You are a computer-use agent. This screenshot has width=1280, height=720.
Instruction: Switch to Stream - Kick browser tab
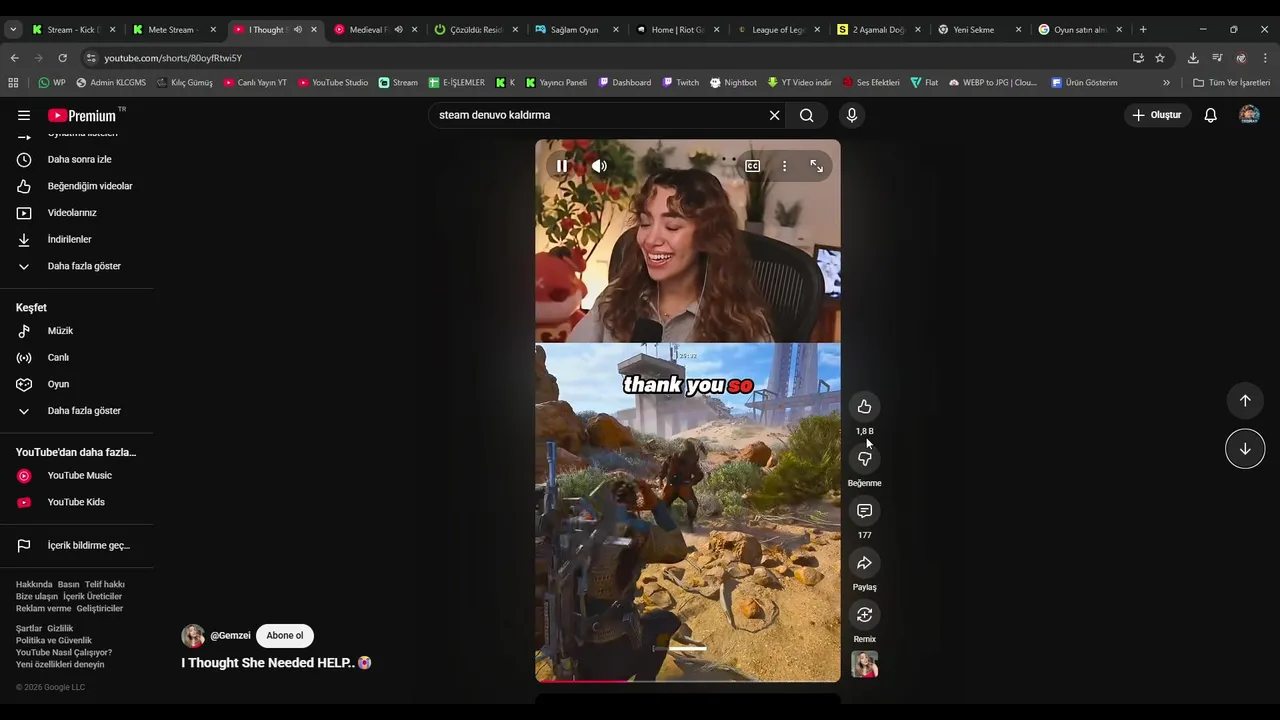click(75, 30)
